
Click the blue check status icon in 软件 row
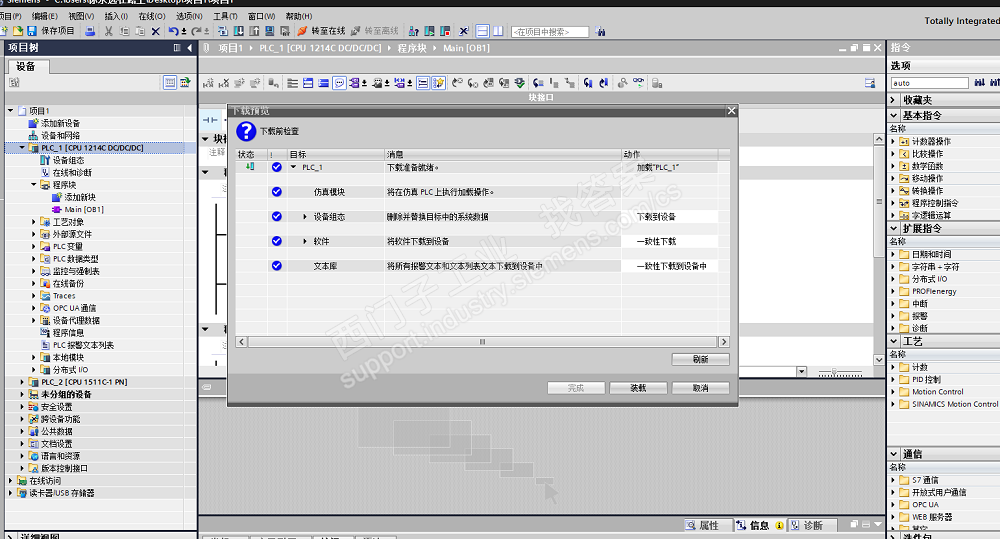(276, 241)
